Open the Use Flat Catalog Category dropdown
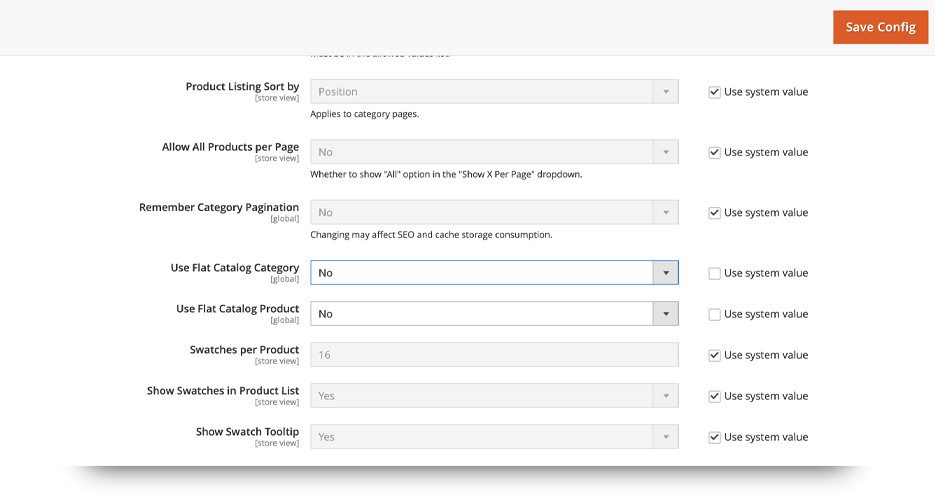The image size is (935, 499). (x=494, y=272)
